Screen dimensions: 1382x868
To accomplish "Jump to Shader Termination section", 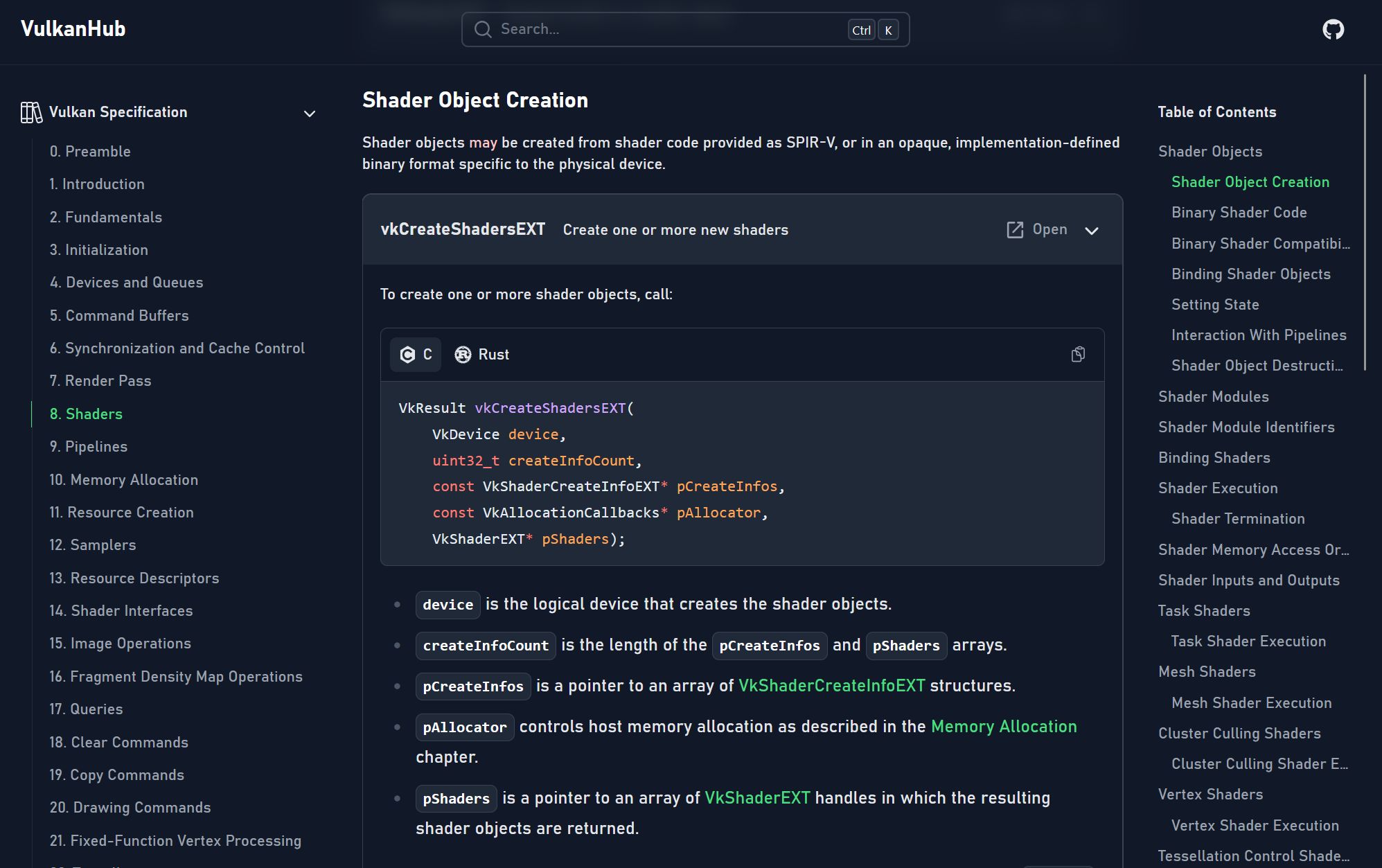I will (1238, 519).
